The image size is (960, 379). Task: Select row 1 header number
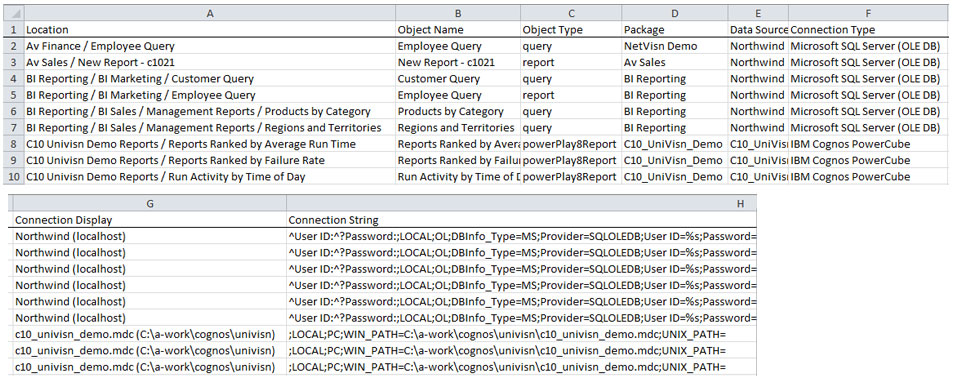(x=13, y=29)
